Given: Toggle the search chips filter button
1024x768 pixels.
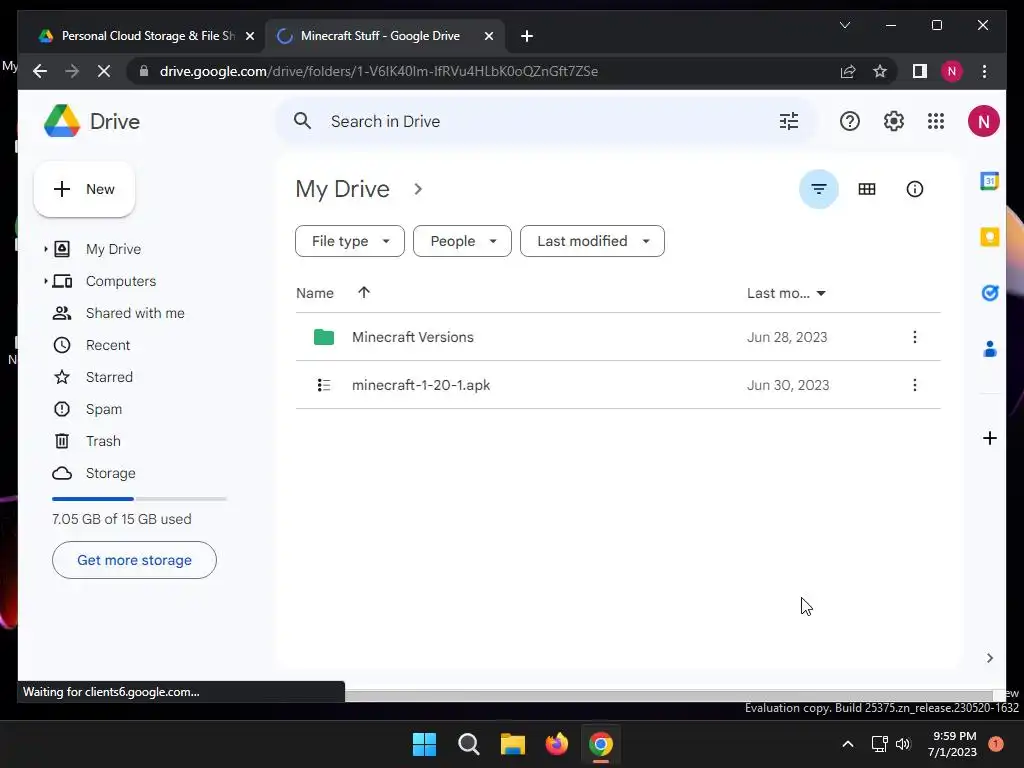Looking at the screenshot, I should tap(818, 189).
